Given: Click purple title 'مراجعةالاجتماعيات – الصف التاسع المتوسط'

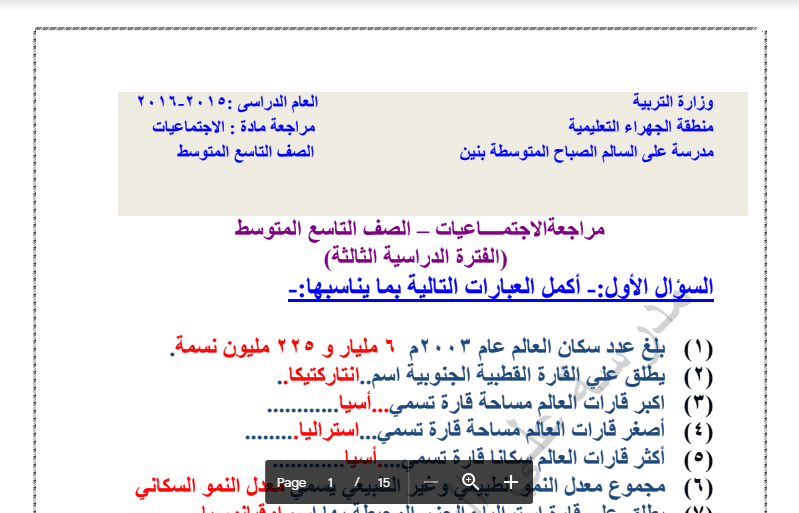Looking at the screenshot, I should [x=420, y=229].
